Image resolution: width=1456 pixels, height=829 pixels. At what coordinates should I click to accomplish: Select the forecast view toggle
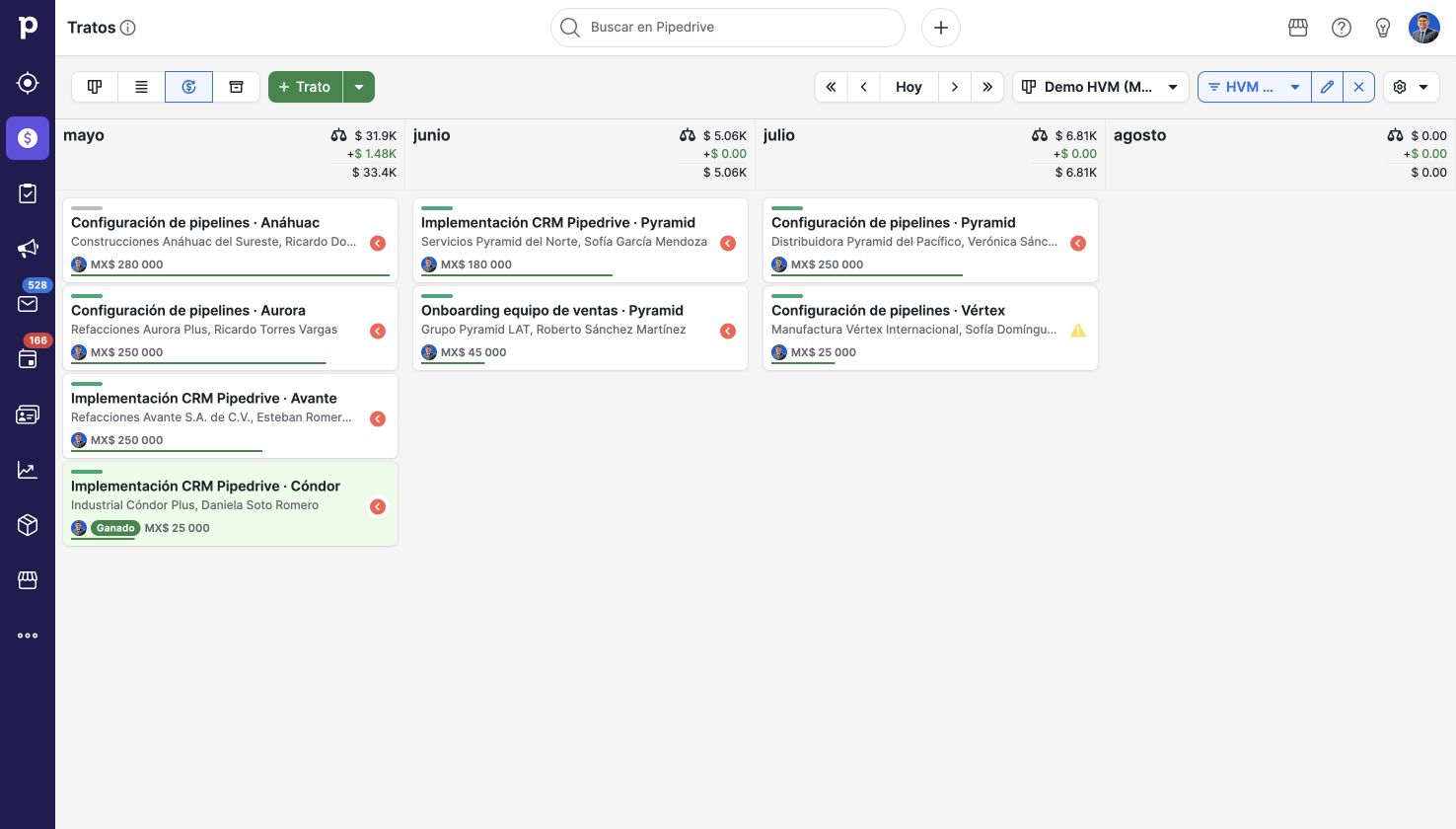point(188,87)
